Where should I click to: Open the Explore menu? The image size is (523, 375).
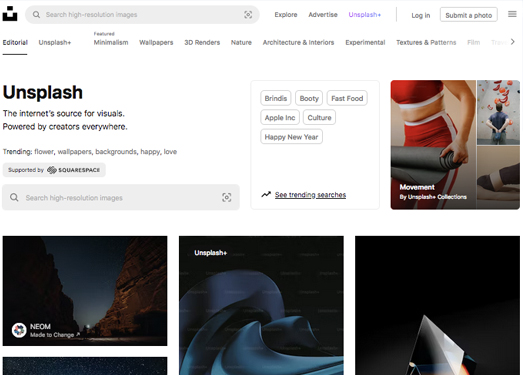pyautogui.click(x=286, y=15)
